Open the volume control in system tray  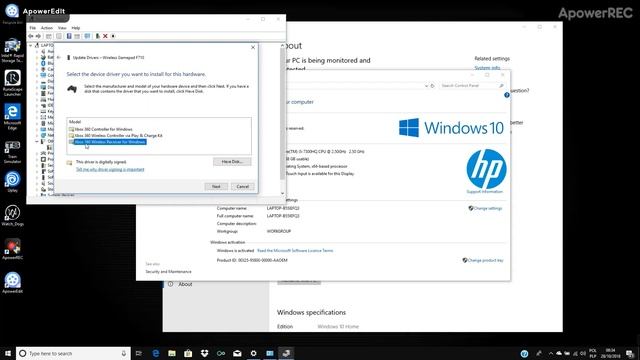tap(583, 353)
